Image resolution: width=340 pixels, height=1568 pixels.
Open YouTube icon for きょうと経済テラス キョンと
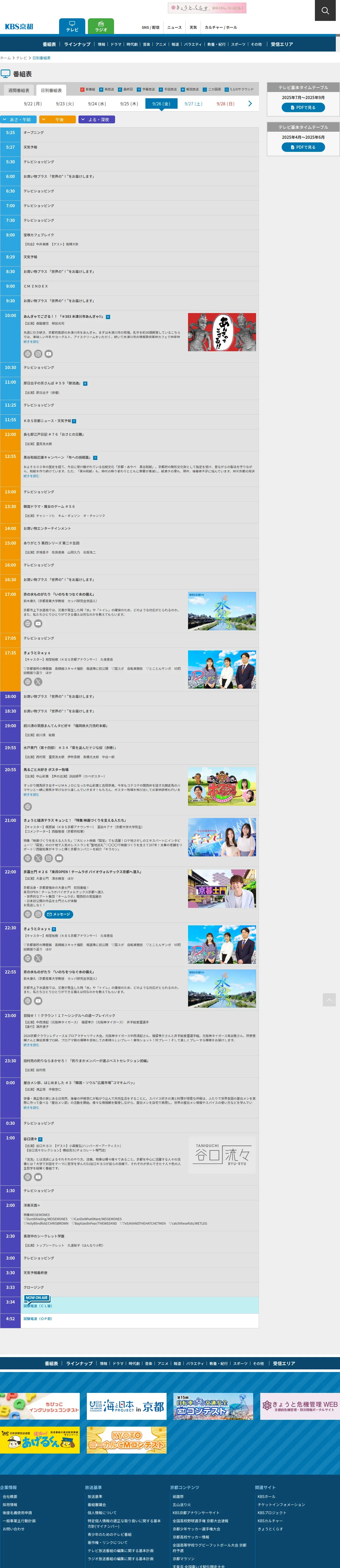(x=59, y=858)
